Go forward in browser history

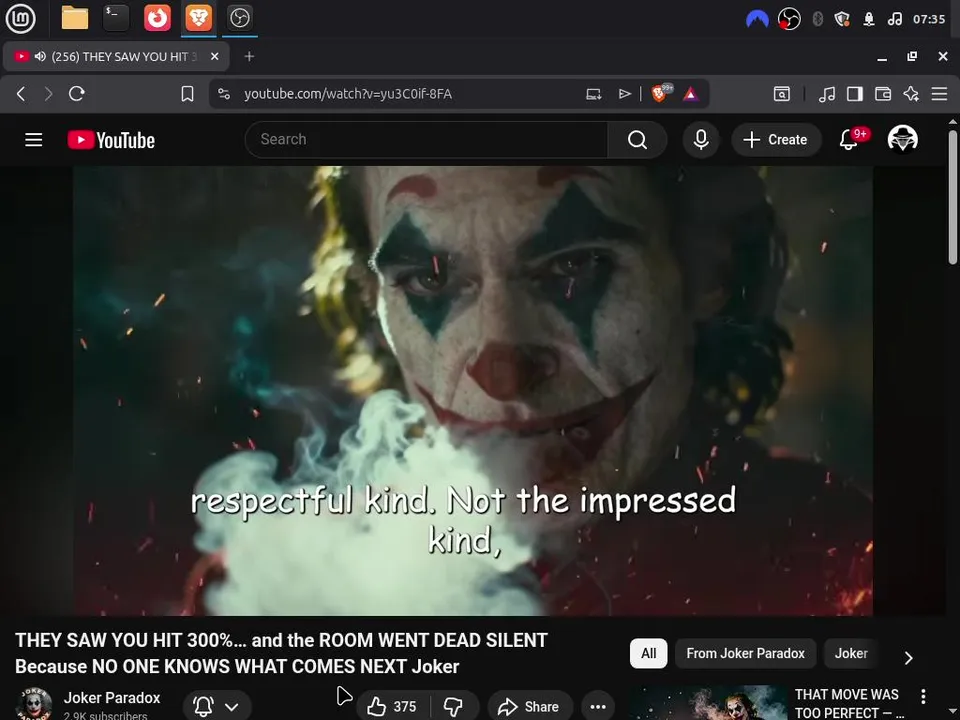(x=48, y=94)
